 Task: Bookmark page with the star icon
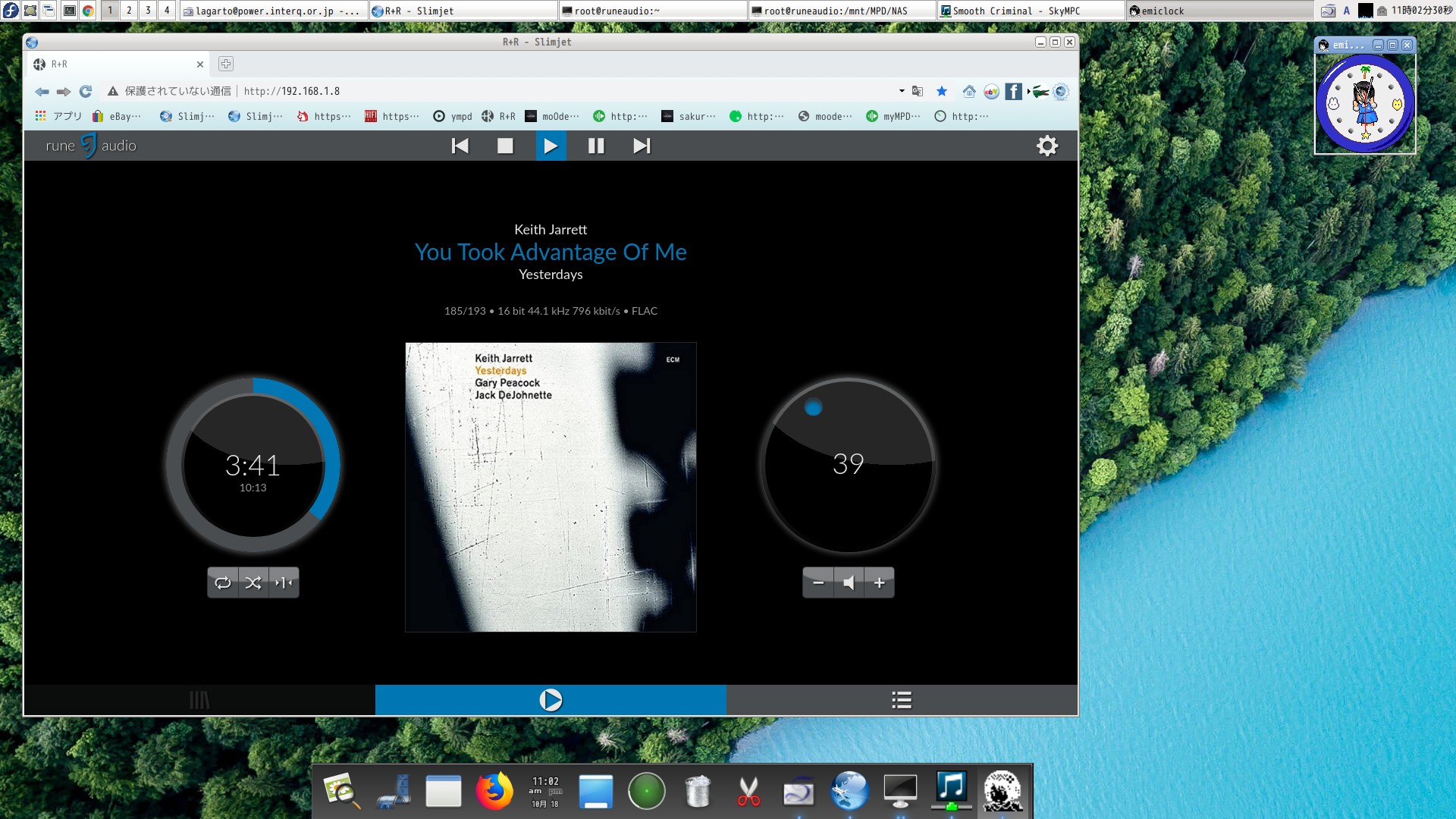[942, 91]
